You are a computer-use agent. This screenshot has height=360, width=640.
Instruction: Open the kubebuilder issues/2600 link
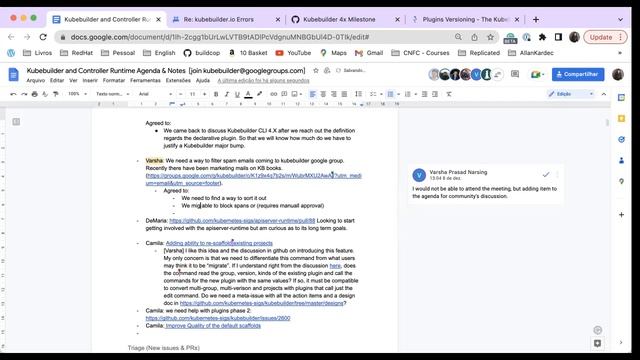(218, 318)
